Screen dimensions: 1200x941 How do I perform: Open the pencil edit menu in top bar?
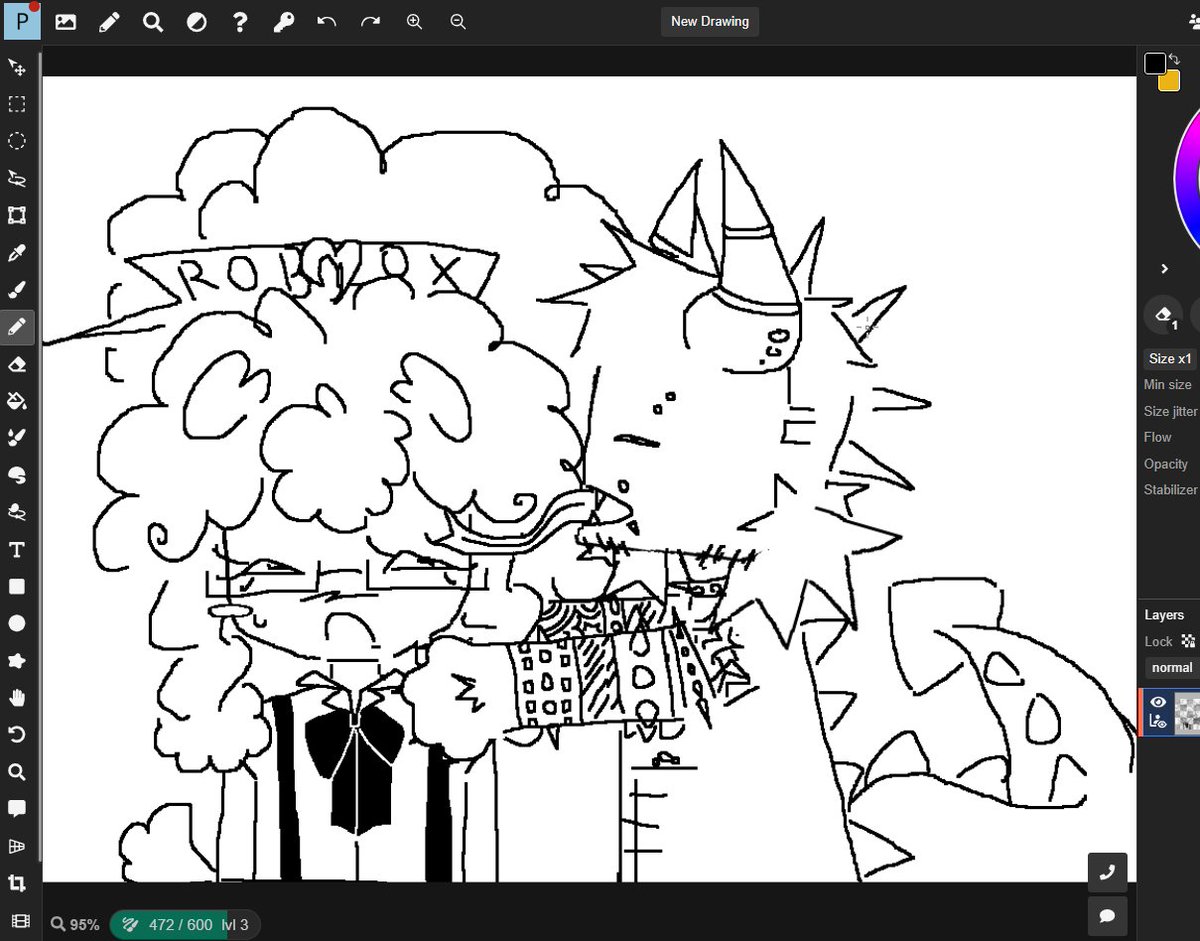click(109, 21)
